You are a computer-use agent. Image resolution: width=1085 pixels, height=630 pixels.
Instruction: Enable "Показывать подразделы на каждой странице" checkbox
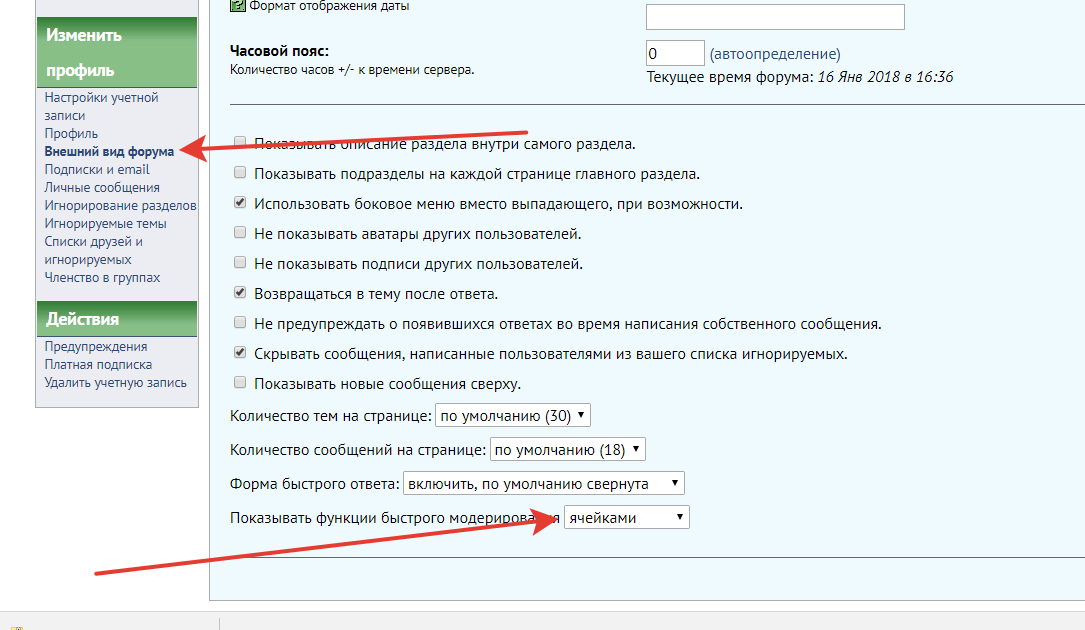pos(239,173)
